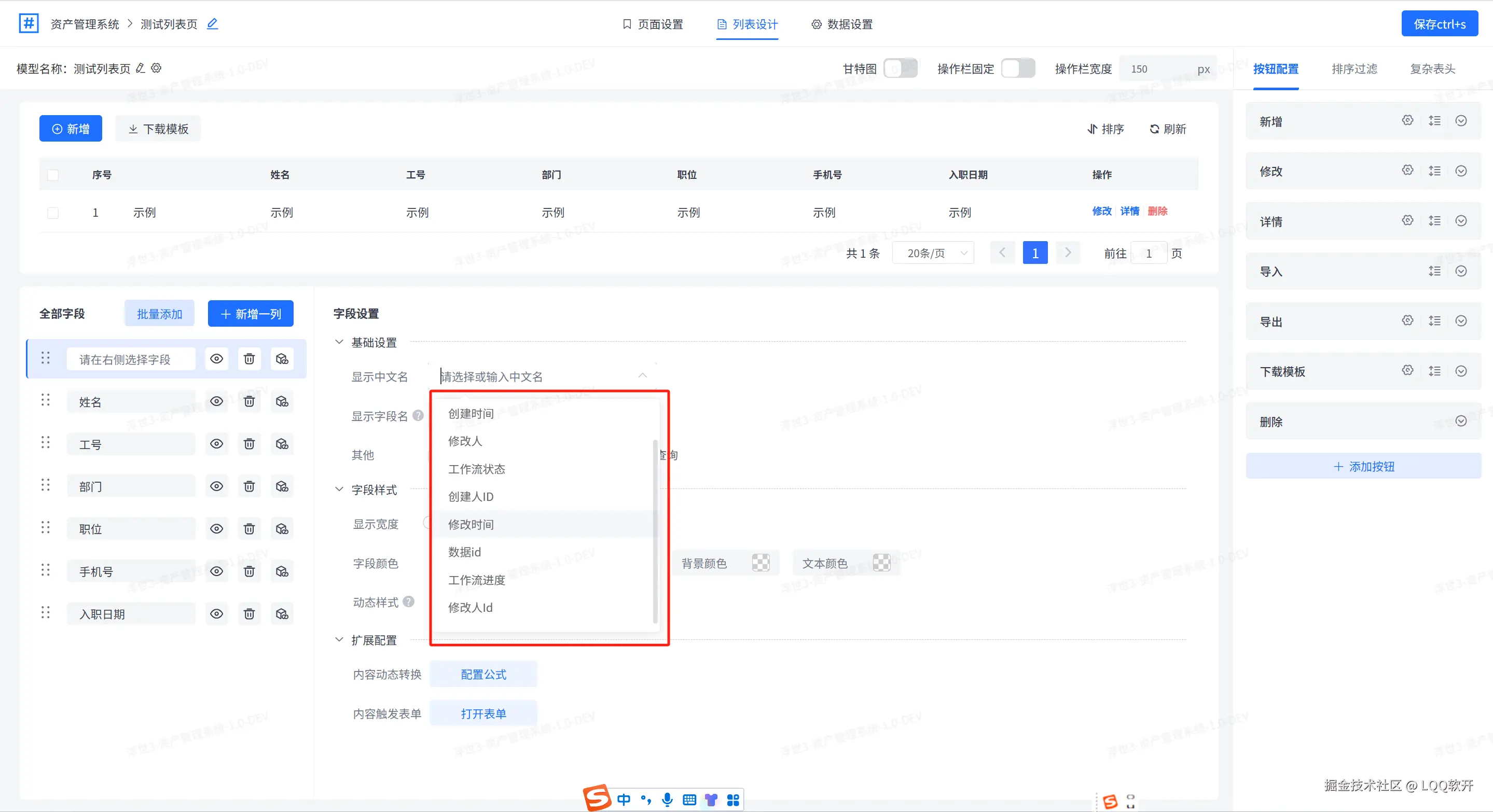
Task: Expand the 删除 button configuration chevron
Action: 1461,422
